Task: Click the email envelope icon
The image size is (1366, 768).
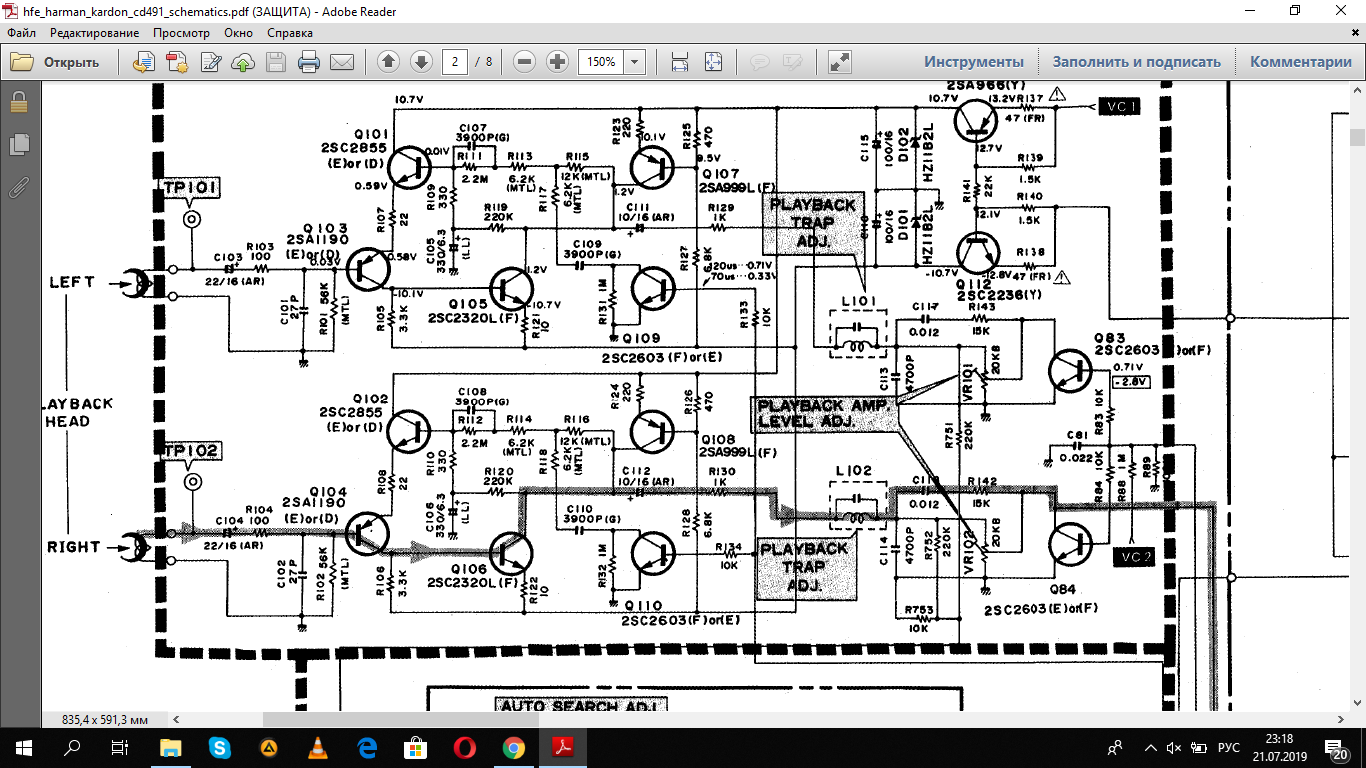Action: coord(342,62)
